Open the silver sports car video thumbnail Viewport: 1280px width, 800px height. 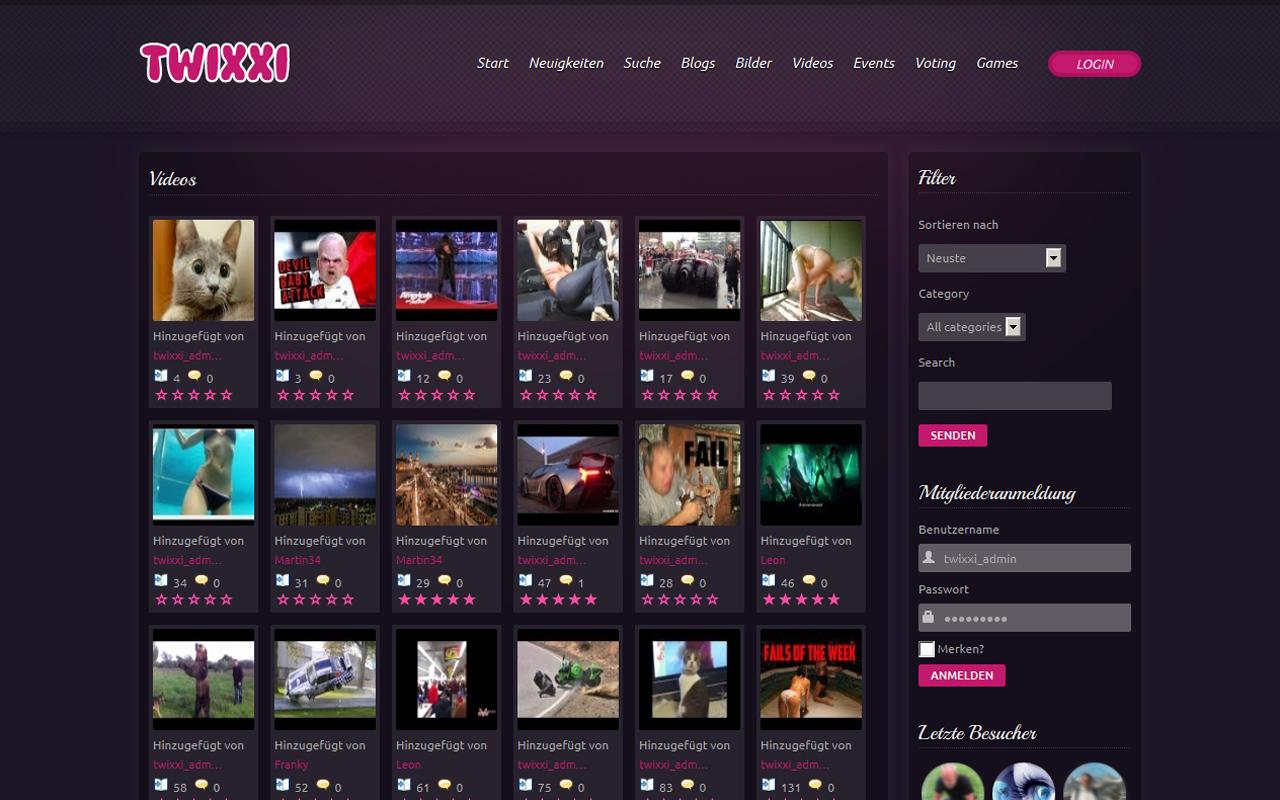tap(568, 475)
